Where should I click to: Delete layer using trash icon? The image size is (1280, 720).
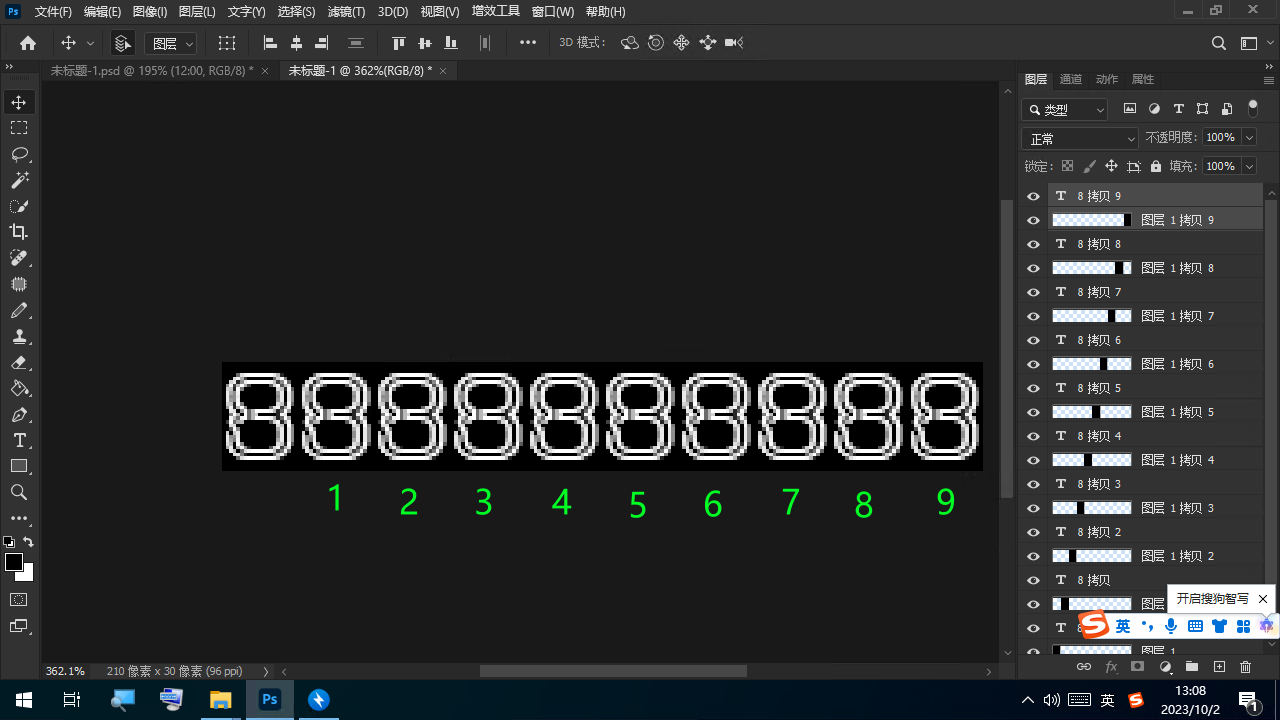point(1245,667)
